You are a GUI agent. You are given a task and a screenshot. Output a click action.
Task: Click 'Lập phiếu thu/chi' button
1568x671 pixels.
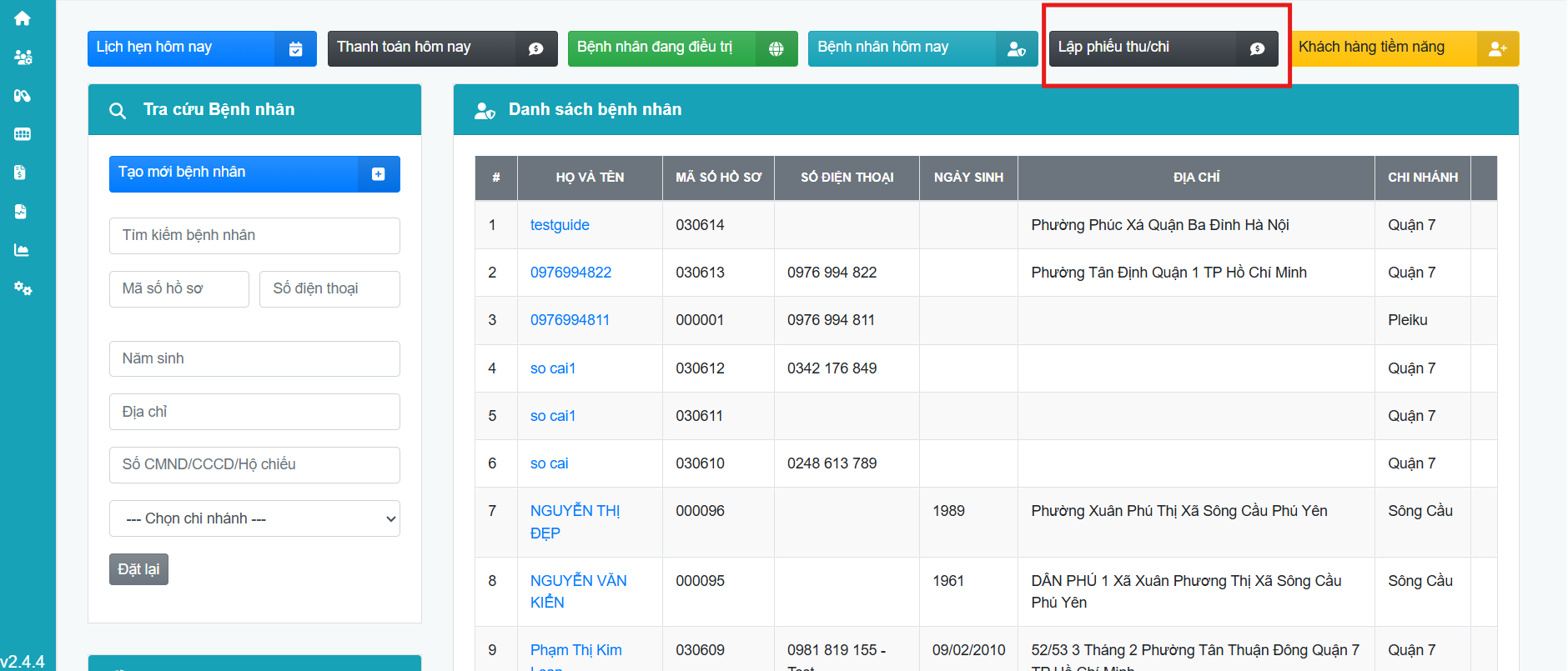point(1163,48)
